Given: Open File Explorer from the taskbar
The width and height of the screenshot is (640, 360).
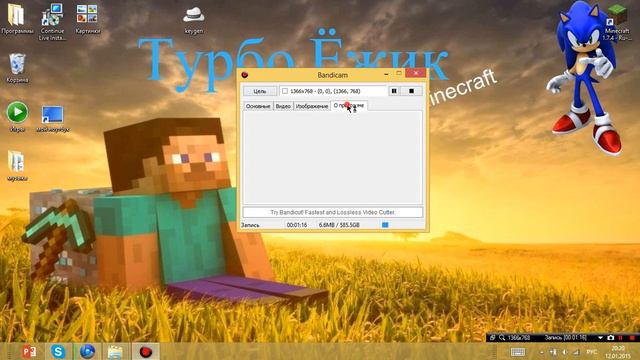Looking at the screenshot, I should (115, 351).
